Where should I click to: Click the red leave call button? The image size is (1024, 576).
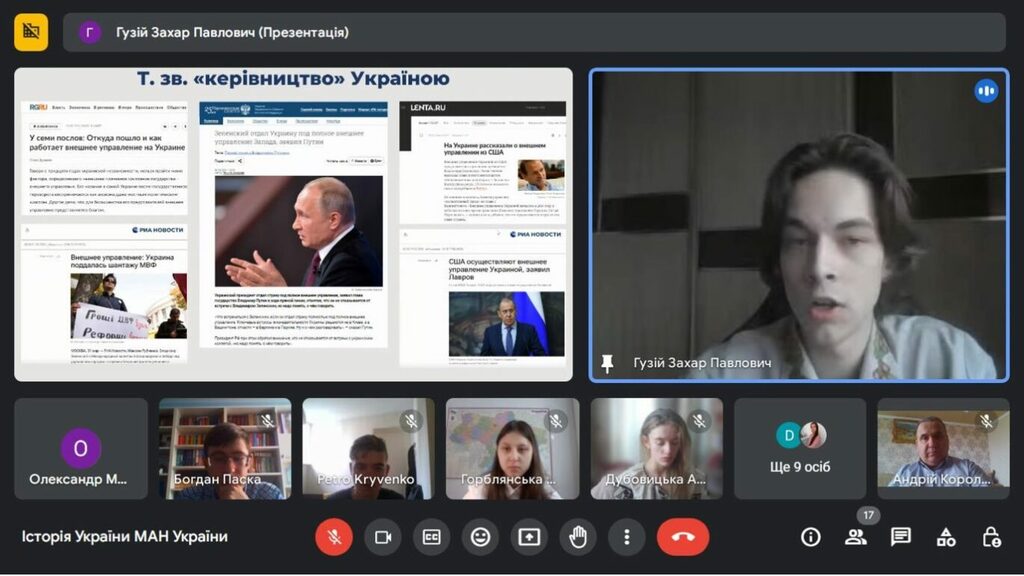683,537
